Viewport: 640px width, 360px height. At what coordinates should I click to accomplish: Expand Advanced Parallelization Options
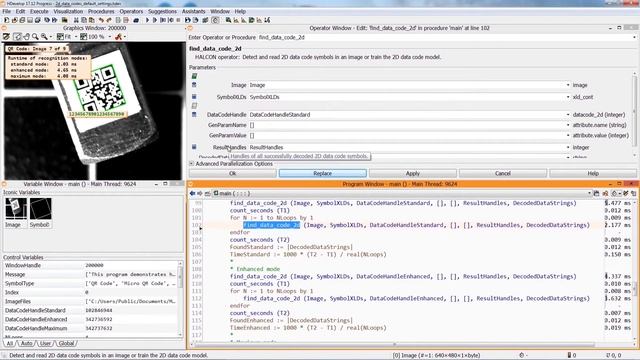point(191,164)
